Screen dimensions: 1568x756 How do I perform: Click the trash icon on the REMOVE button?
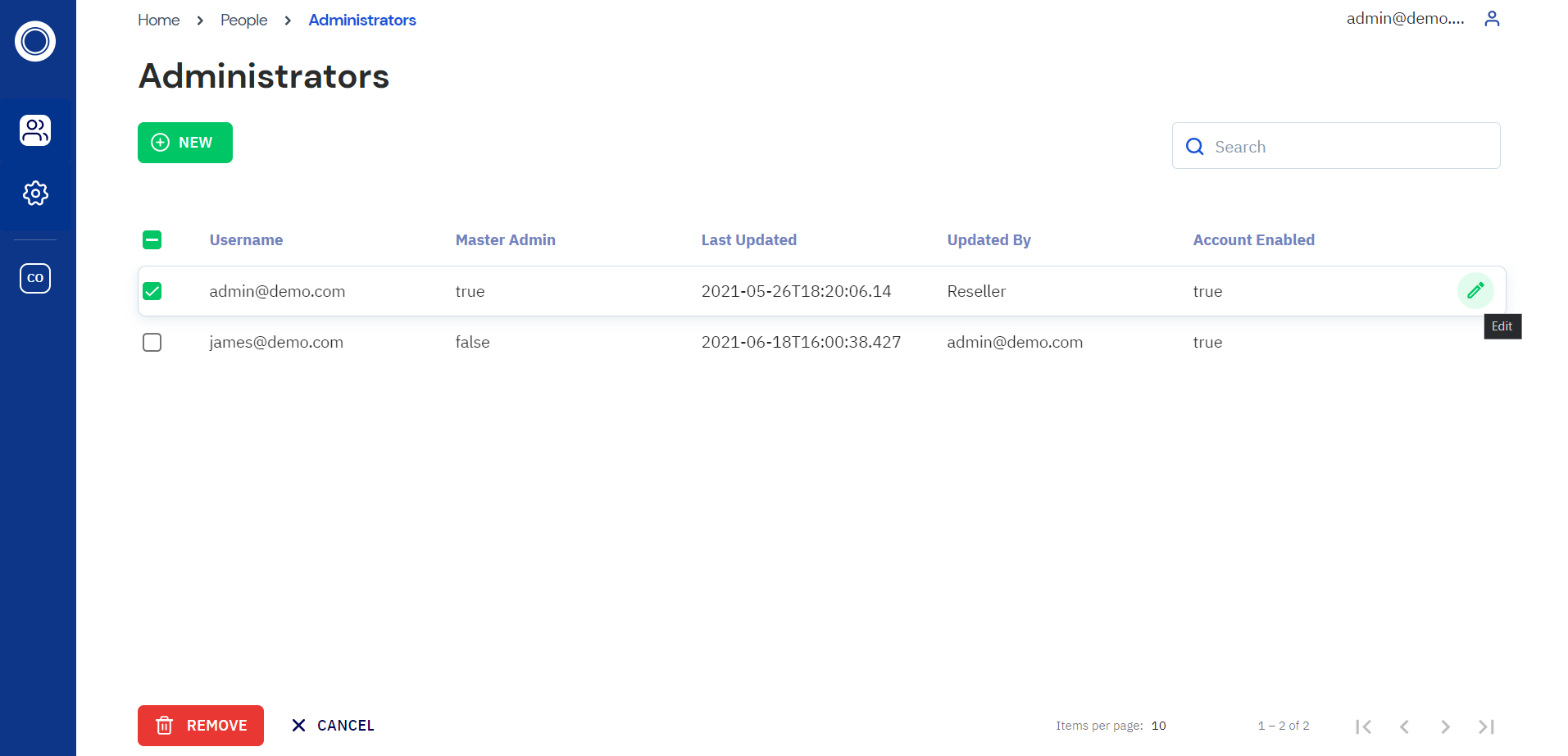(x=165, y=725)
